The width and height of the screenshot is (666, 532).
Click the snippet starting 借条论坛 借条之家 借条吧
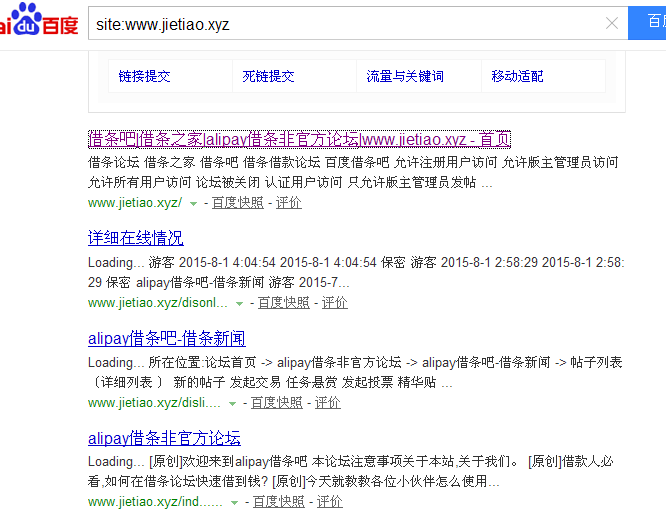pyautogui.click(x=353, y=172)
